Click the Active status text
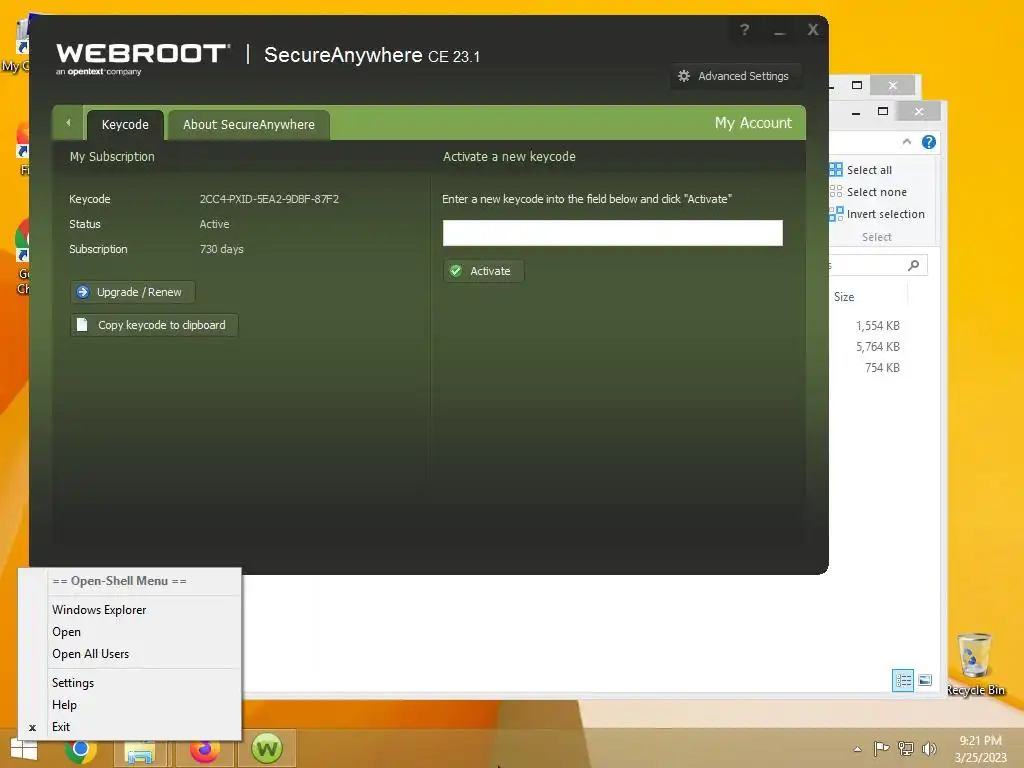The width and height of the screenshot is (1024, 768). (214, 224)
